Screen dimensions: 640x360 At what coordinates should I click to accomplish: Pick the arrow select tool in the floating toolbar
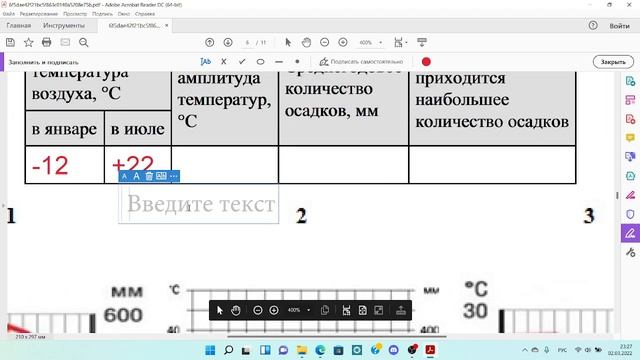(220, 310)
